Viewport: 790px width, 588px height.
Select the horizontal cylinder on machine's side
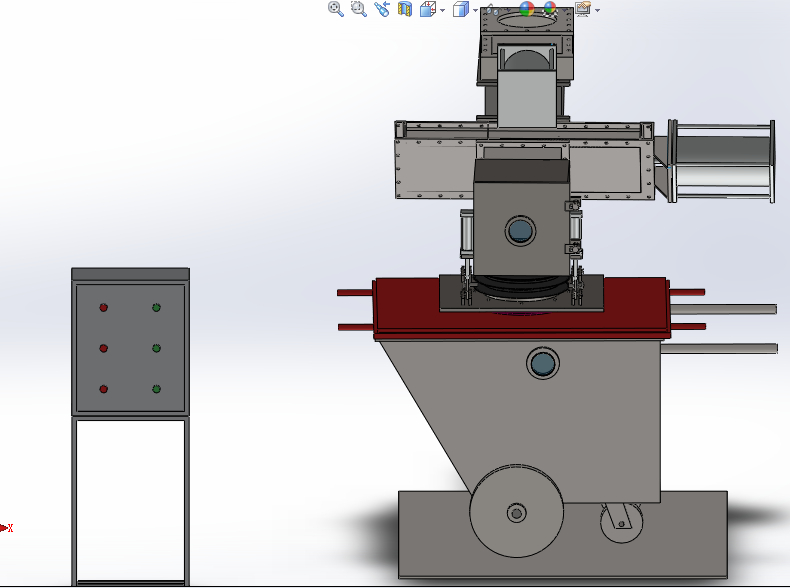721,161
